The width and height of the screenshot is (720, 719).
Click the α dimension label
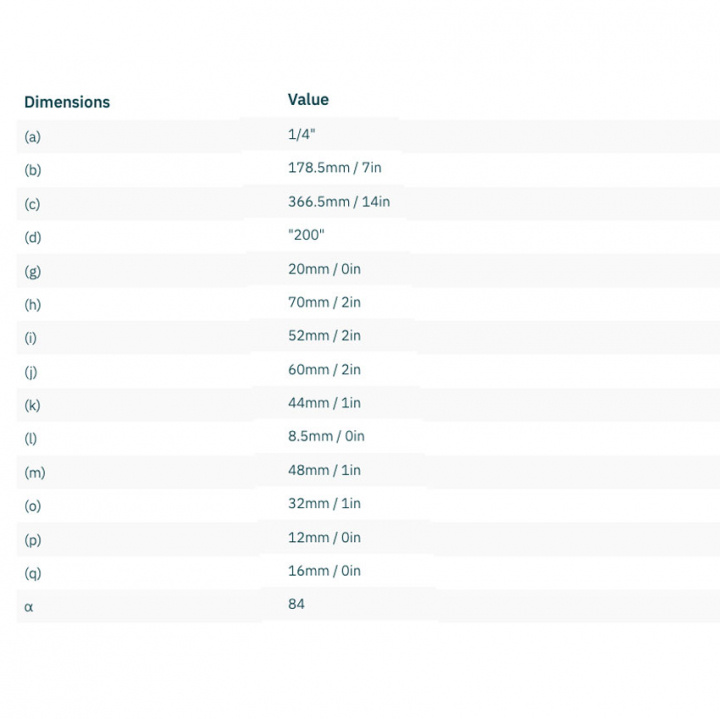pos(28,607)
